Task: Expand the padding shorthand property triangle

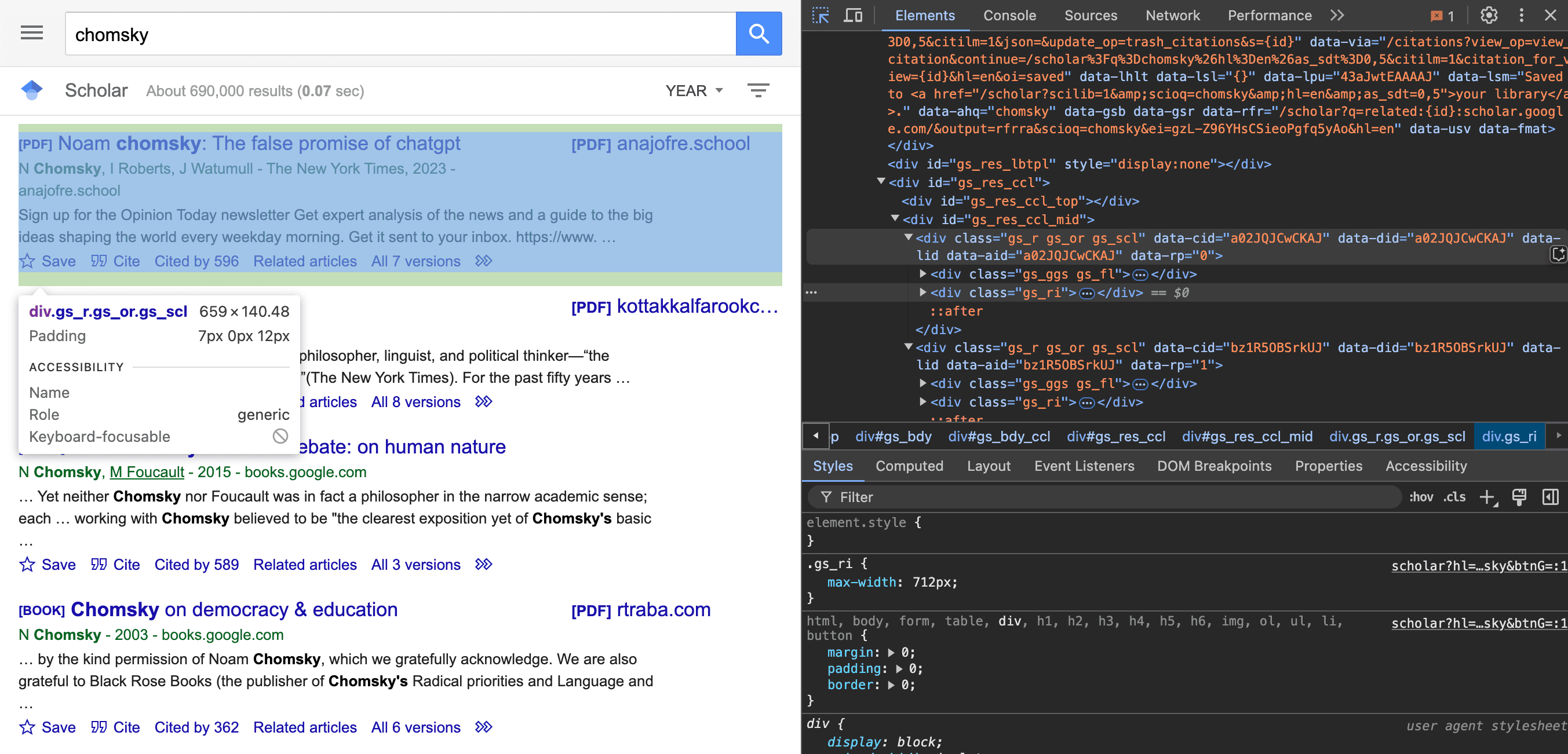Action: tap(900, 669)
